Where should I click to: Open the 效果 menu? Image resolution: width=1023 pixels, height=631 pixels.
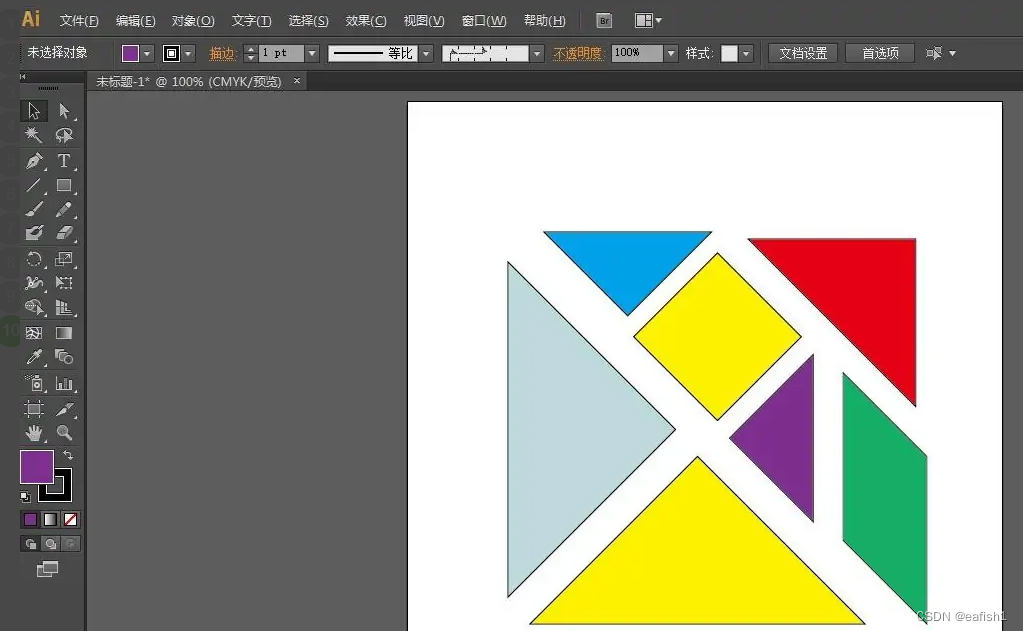tap(365, 20)
